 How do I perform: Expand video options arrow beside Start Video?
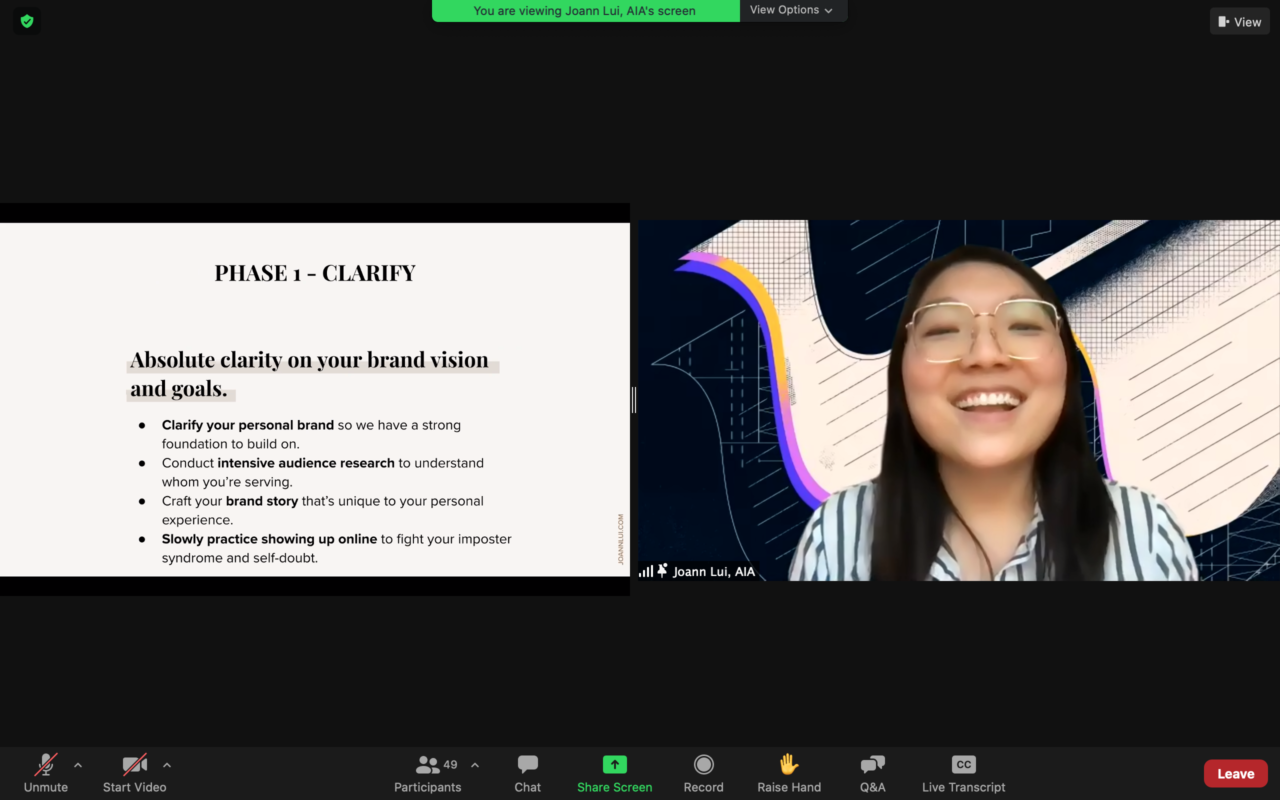[x=167, y=765]
